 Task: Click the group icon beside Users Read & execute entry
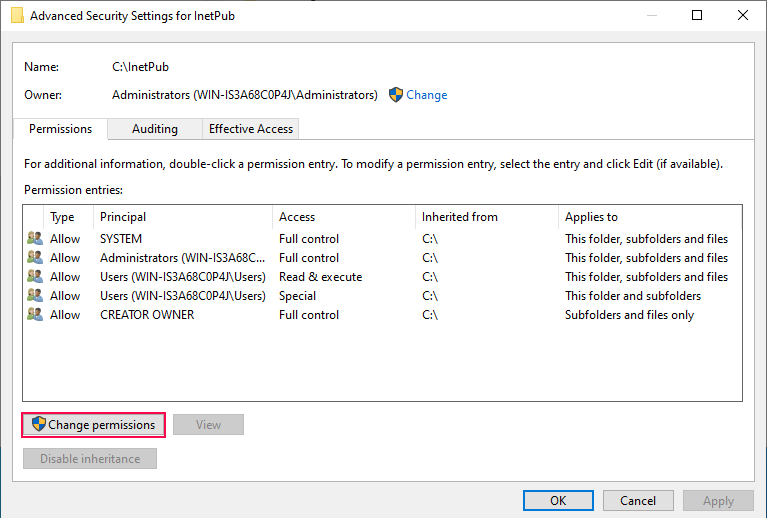pyautogui.click(x=35, y=277)
